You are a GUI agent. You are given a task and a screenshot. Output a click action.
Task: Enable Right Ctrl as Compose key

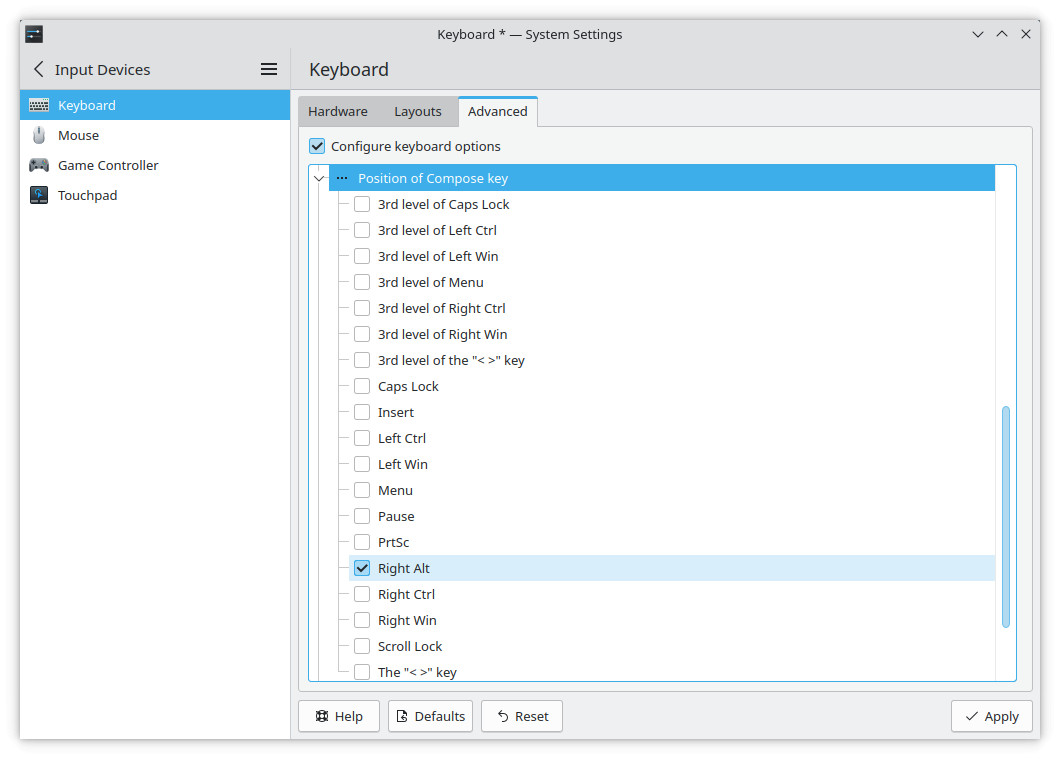pyautogui.click(x=362, y=595)
